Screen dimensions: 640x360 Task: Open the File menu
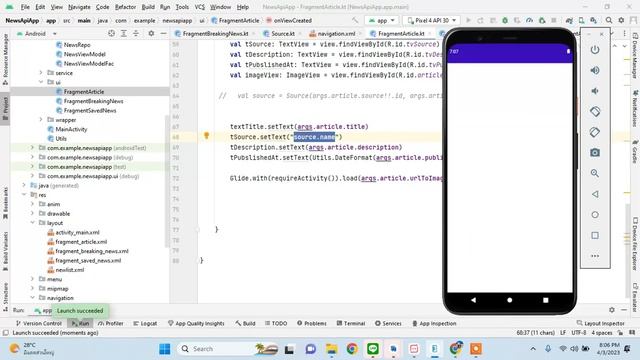coord(25,7)
